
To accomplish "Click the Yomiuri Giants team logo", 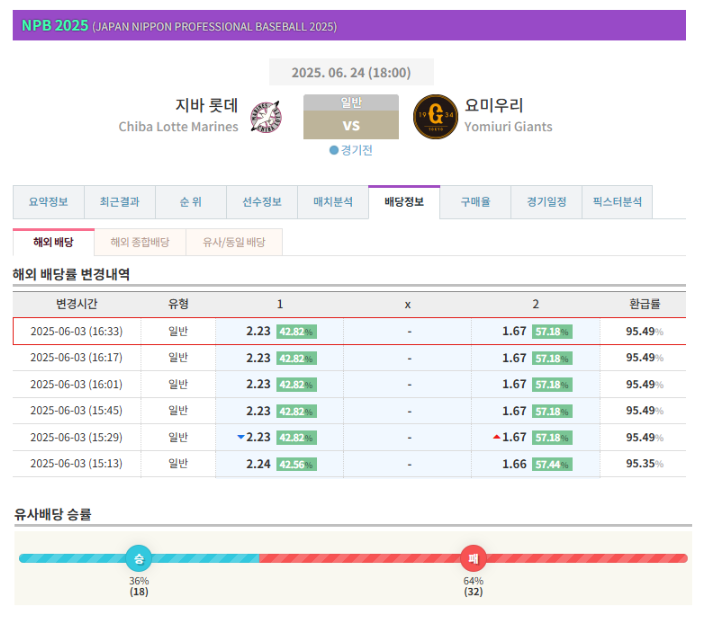I will pyautogui.click(x=435, y=116).
